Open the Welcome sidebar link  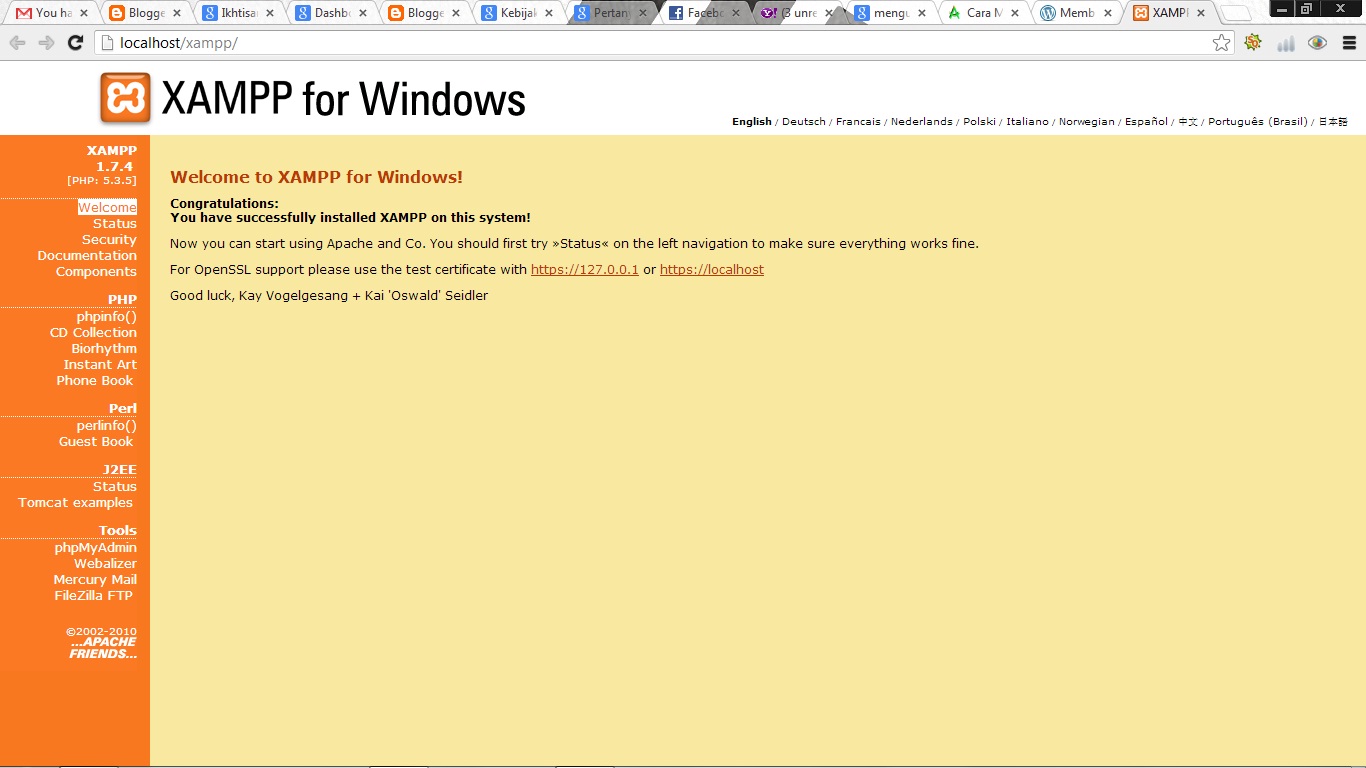pos(107,207)
